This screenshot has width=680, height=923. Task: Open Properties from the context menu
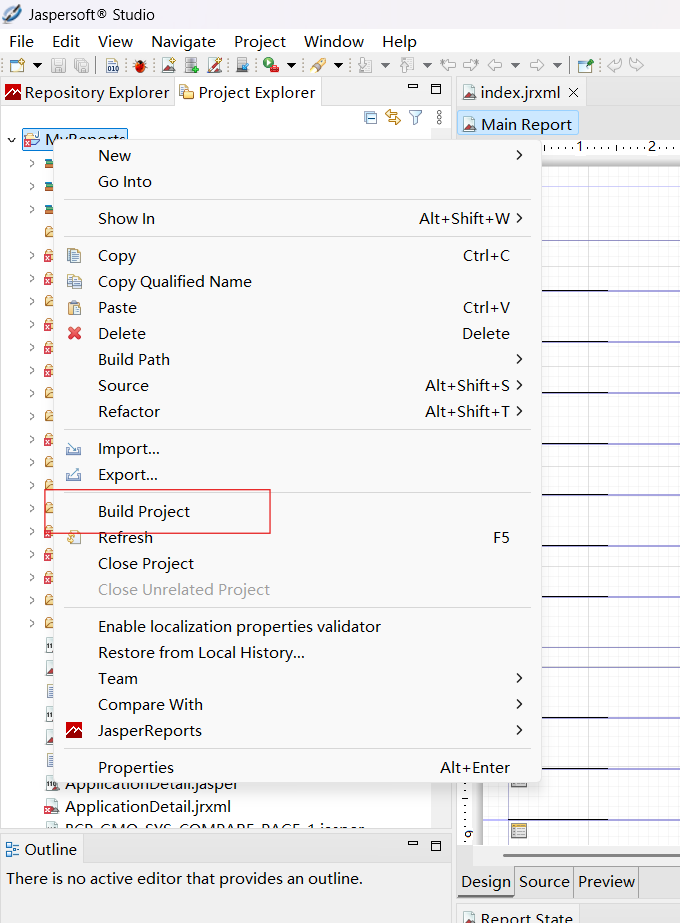297,768
